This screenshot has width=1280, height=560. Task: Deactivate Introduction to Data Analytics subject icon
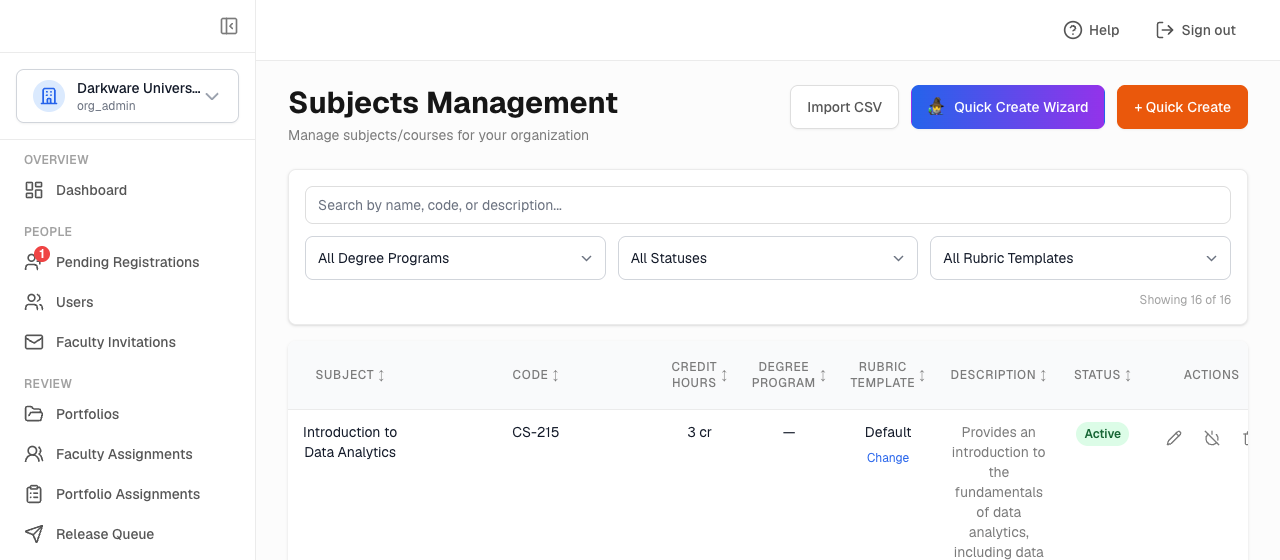(1212, 438)
